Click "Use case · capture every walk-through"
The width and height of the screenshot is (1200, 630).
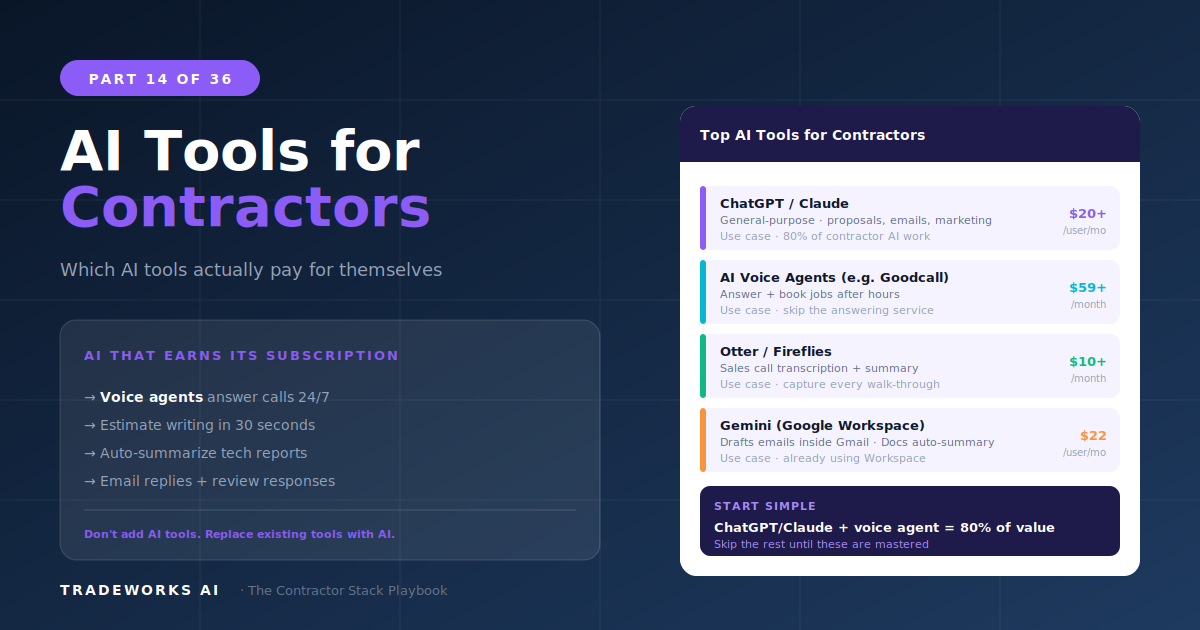pyautogui.click(x=830, y=384)
